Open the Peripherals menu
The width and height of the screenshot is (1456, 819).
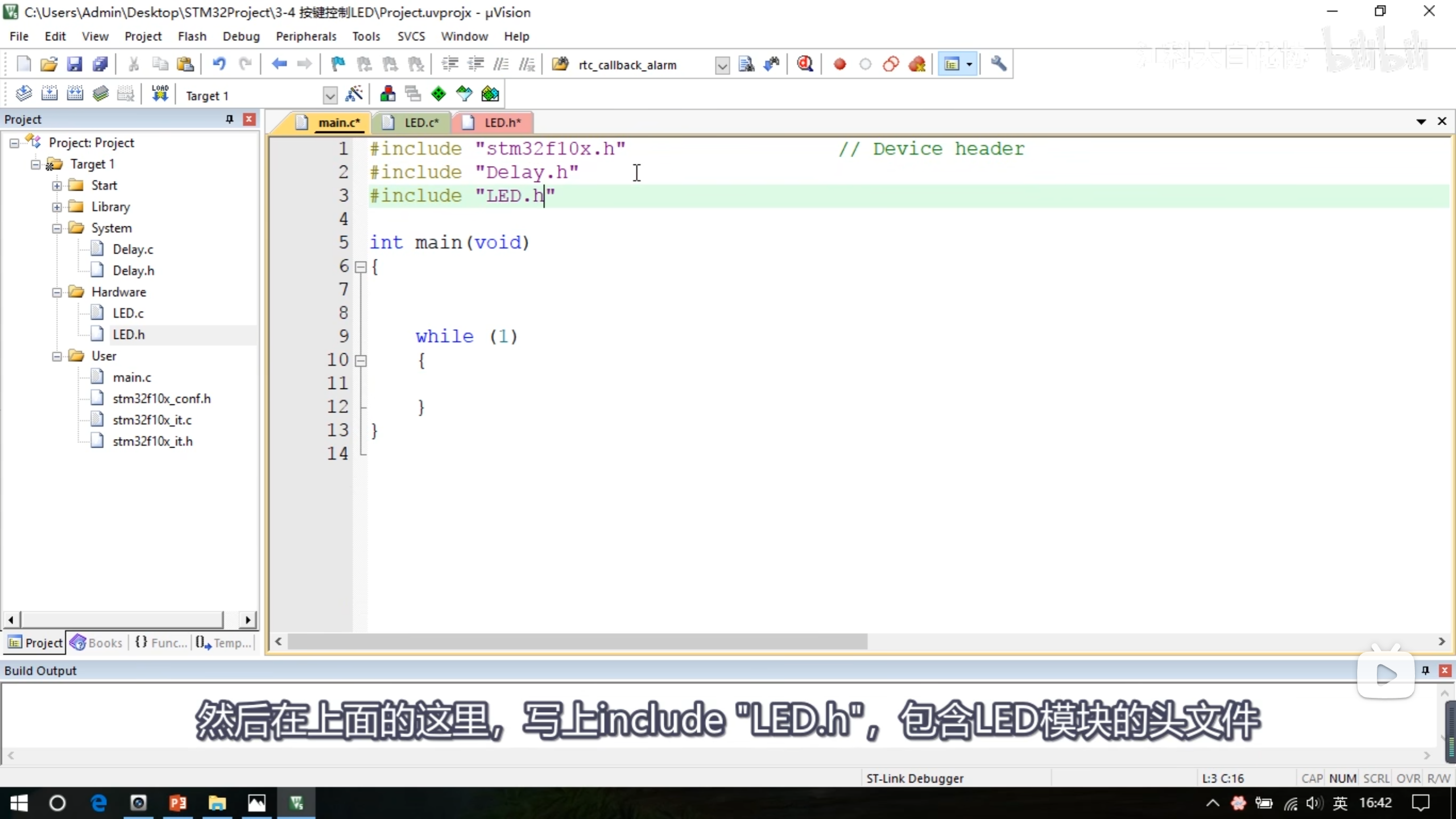[306, 36]
